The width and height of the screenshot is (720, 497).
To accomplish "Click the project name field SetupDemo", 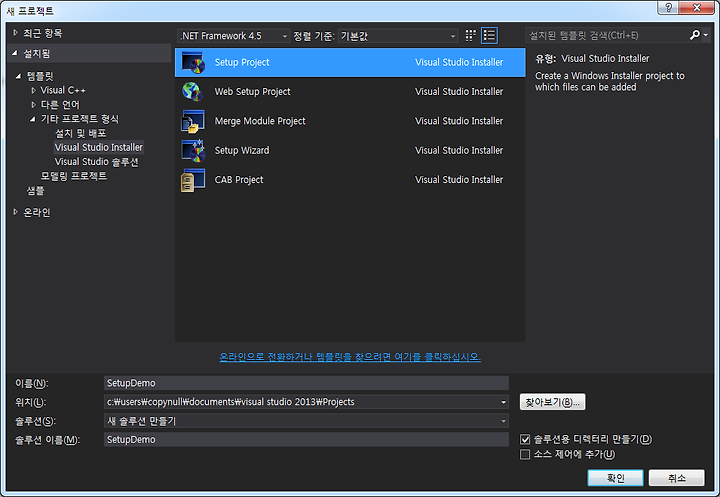I will (x=306, y=383).
